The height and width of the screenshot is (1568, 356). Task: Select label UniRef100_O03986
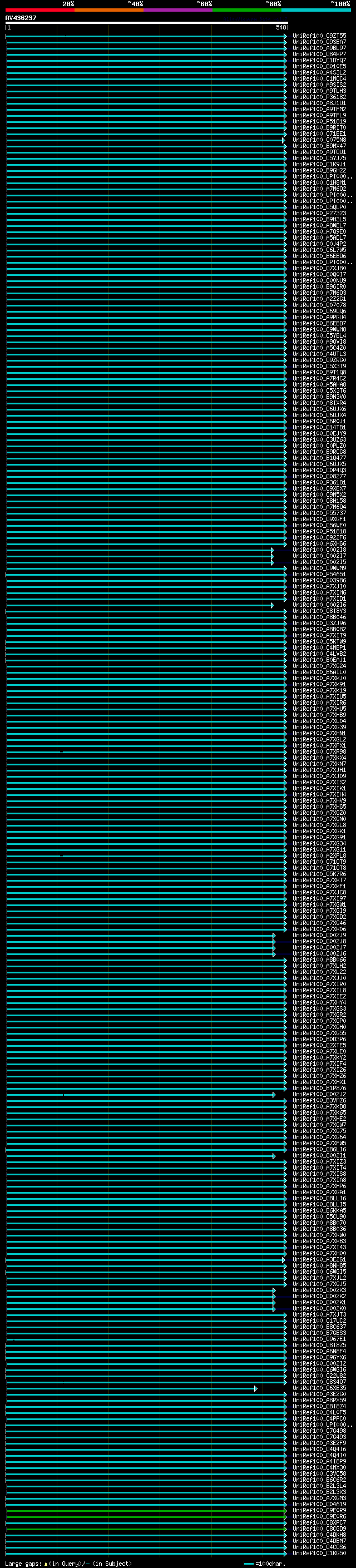pos(319,581)
